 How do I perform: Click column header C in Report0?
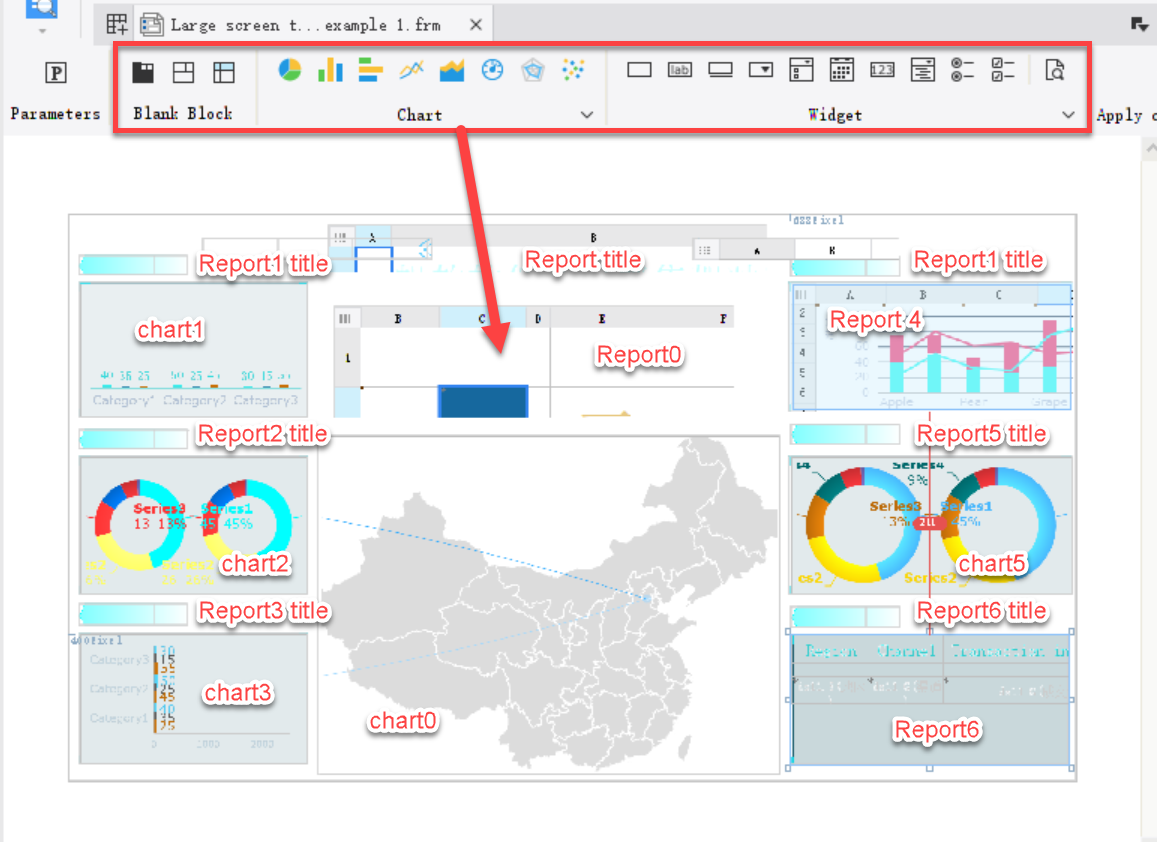click(483, 318)
